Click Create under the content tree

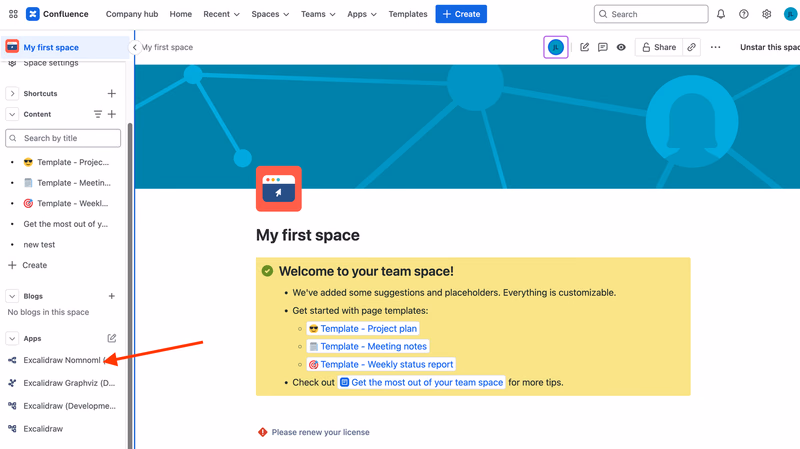point(28,265)
